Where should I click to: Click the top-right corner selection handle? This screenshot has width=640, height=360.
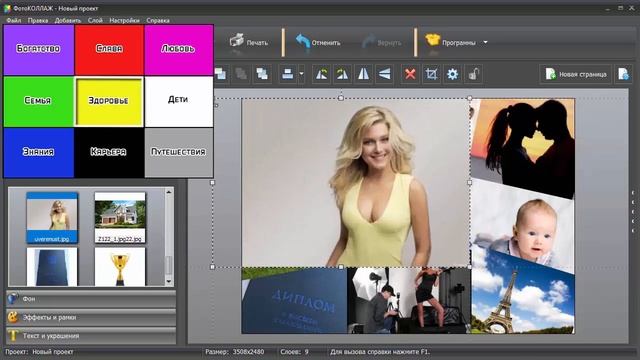click(x=470, y=98)
